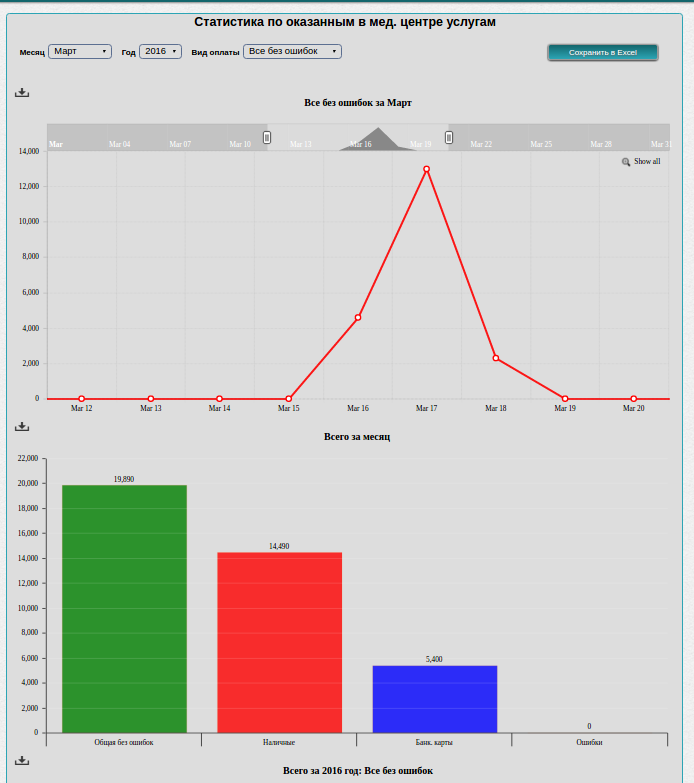This screenshot has height=783, width=694.
Task: Click selected range between the scrollbar grips
Action: pos(358,134)
